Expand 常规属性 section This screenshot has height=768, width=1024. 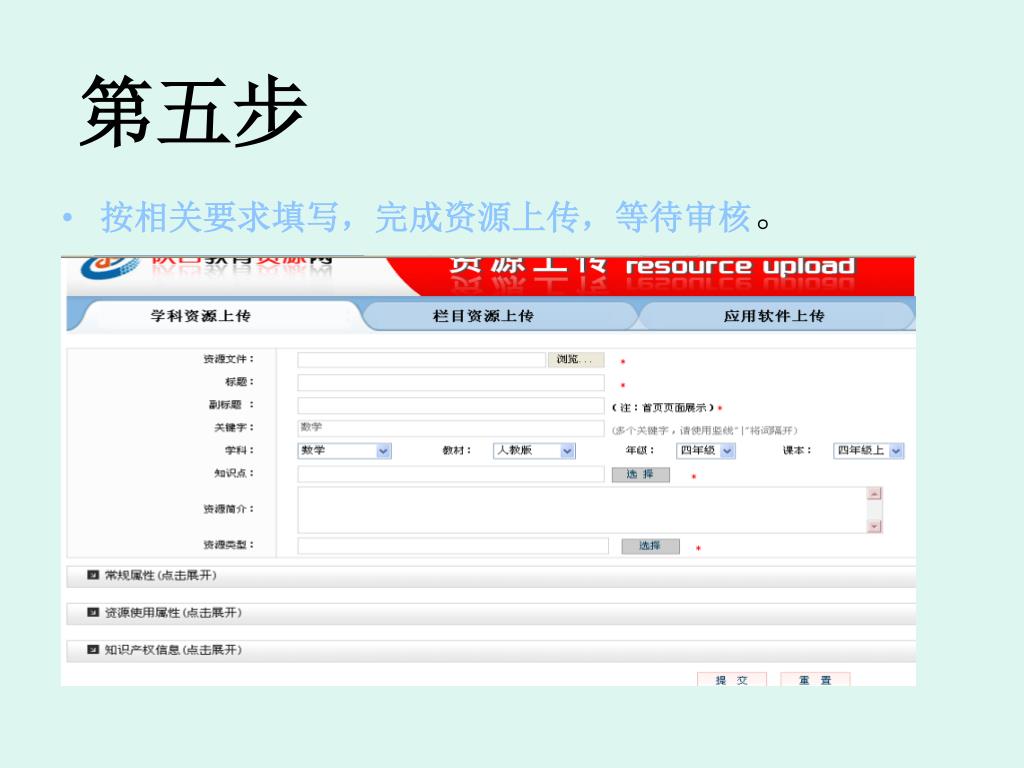point(491,576)
